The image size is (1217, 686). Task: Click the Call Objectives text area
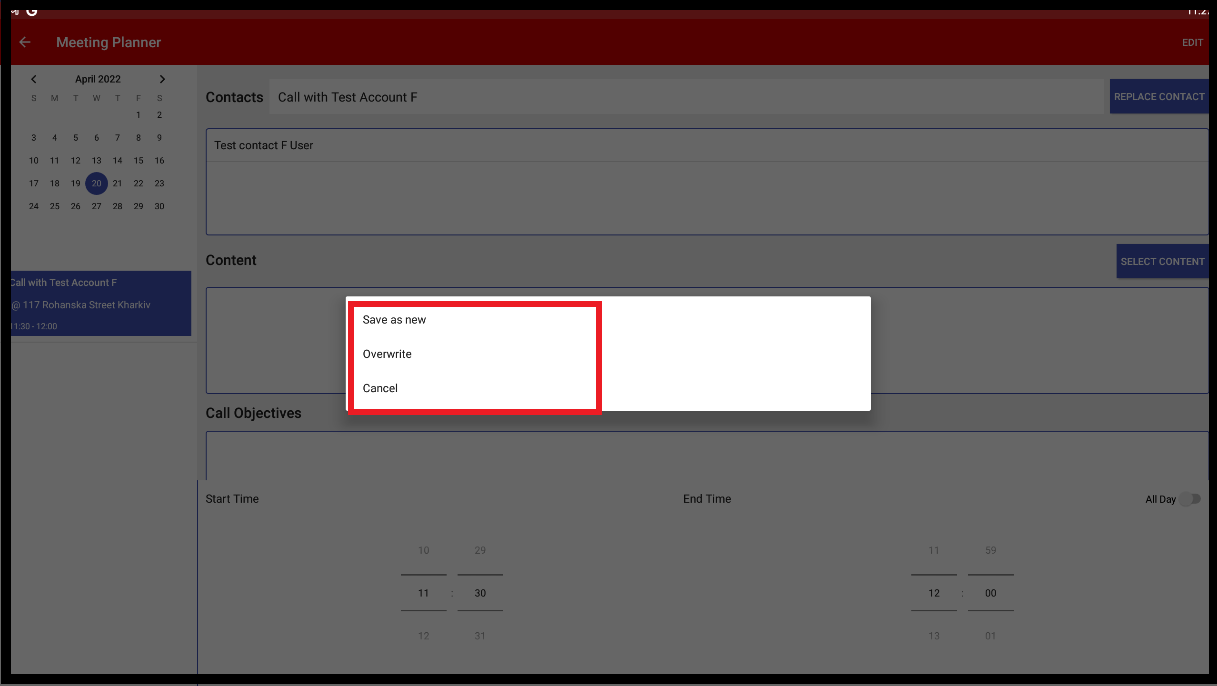706,455
